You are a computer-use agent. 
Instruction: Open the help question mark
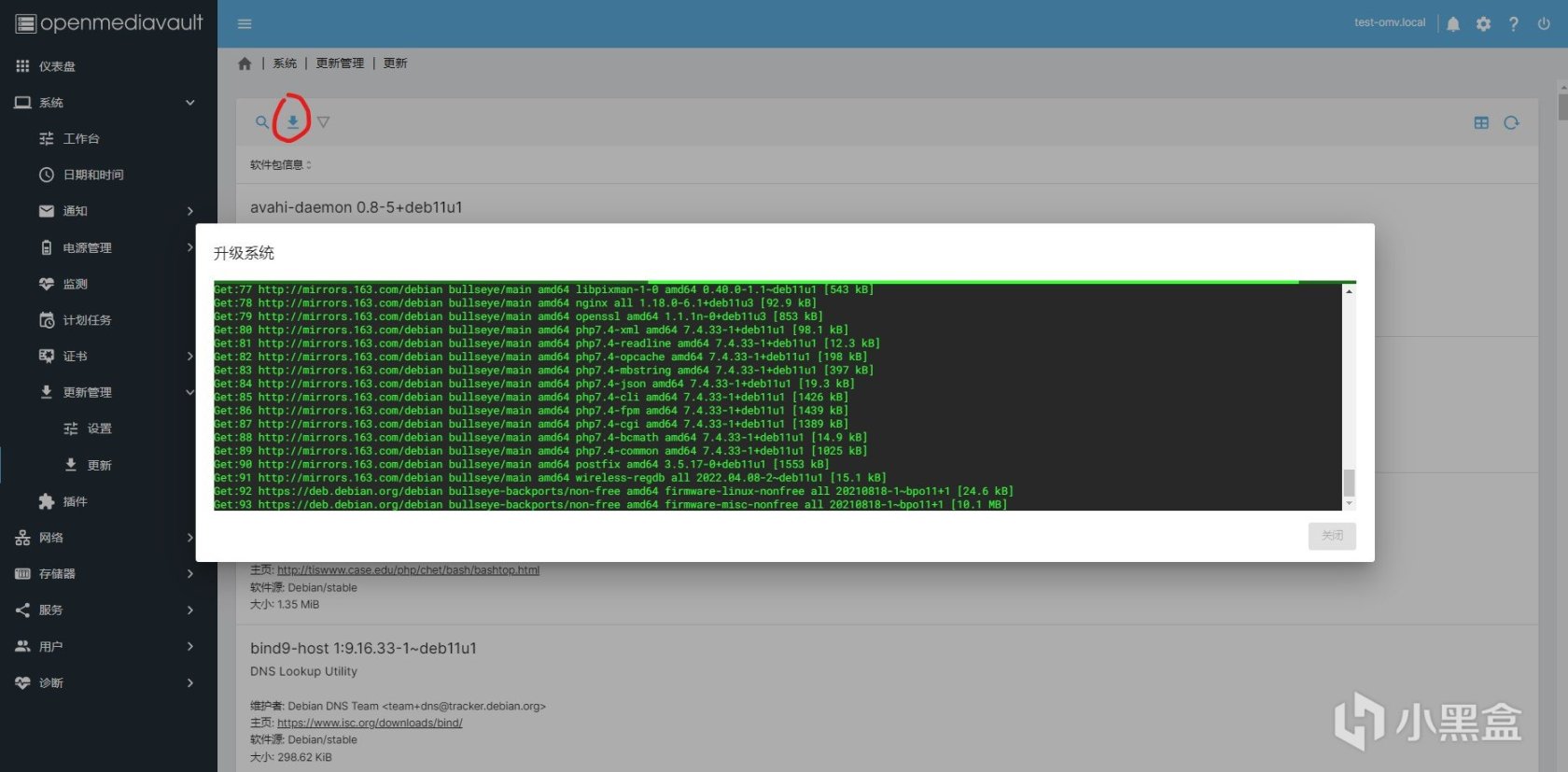point(1513,24)
